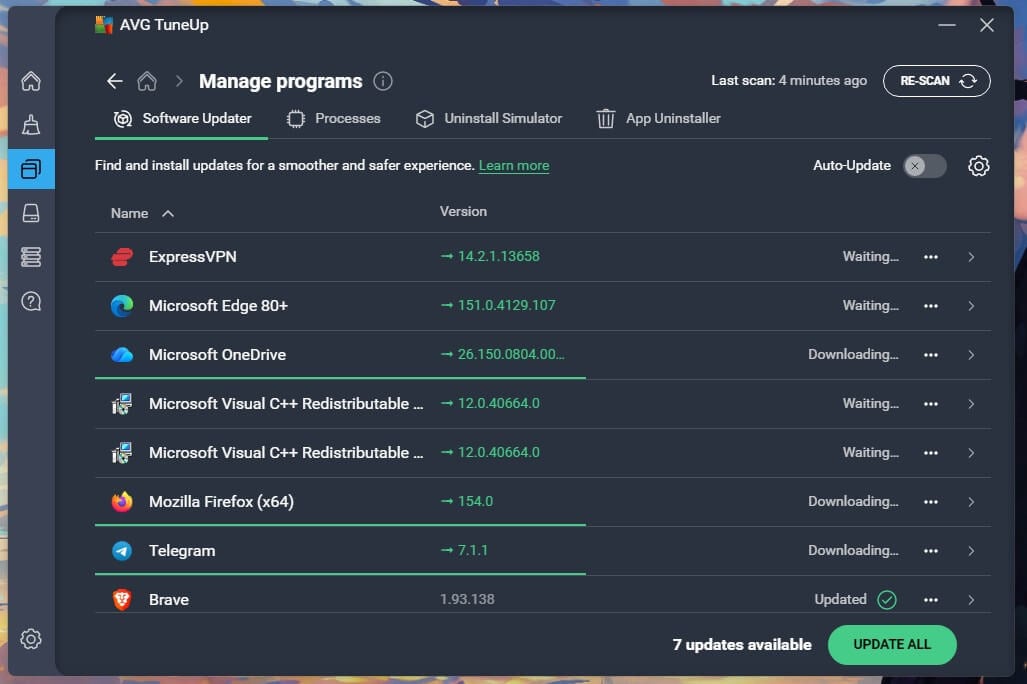Image resolution: width=1027 pixels, height=684 pixels.
Task: Open the Home section in the sidebar
Action: (31, 81)
